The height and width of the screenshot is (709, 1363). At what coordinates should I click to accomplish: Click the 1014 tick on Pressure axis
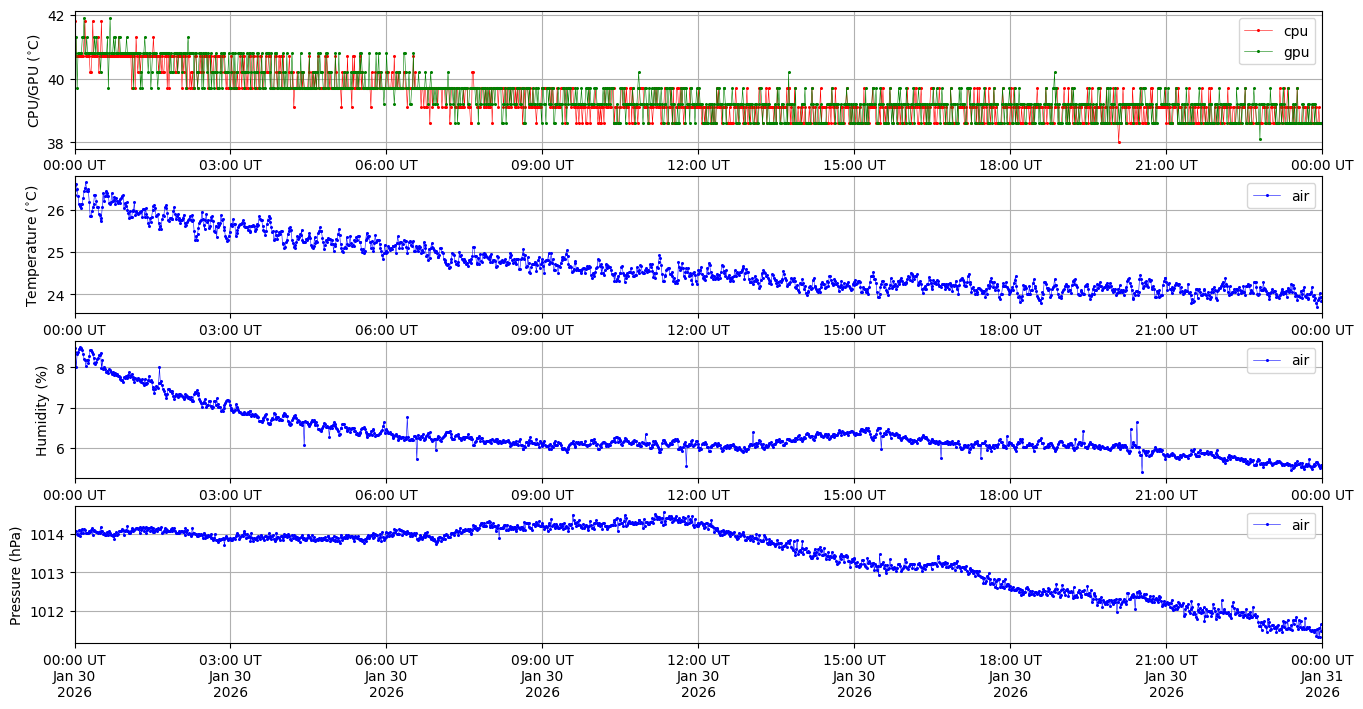(x=50, y=535)
